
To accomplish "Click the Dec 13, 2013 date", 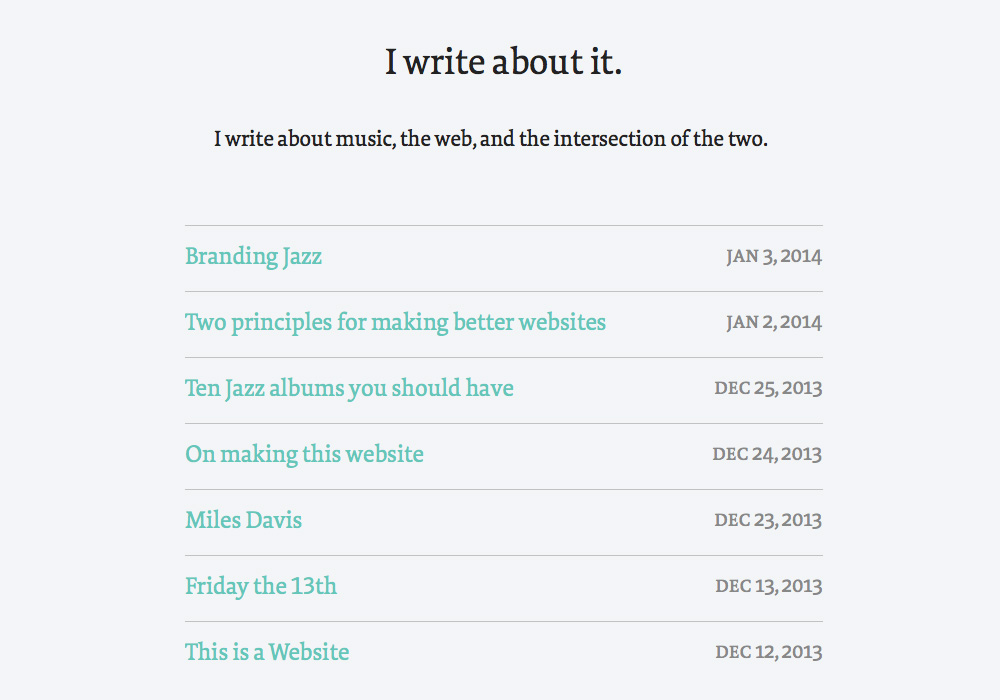I will (x=768, y=587).
